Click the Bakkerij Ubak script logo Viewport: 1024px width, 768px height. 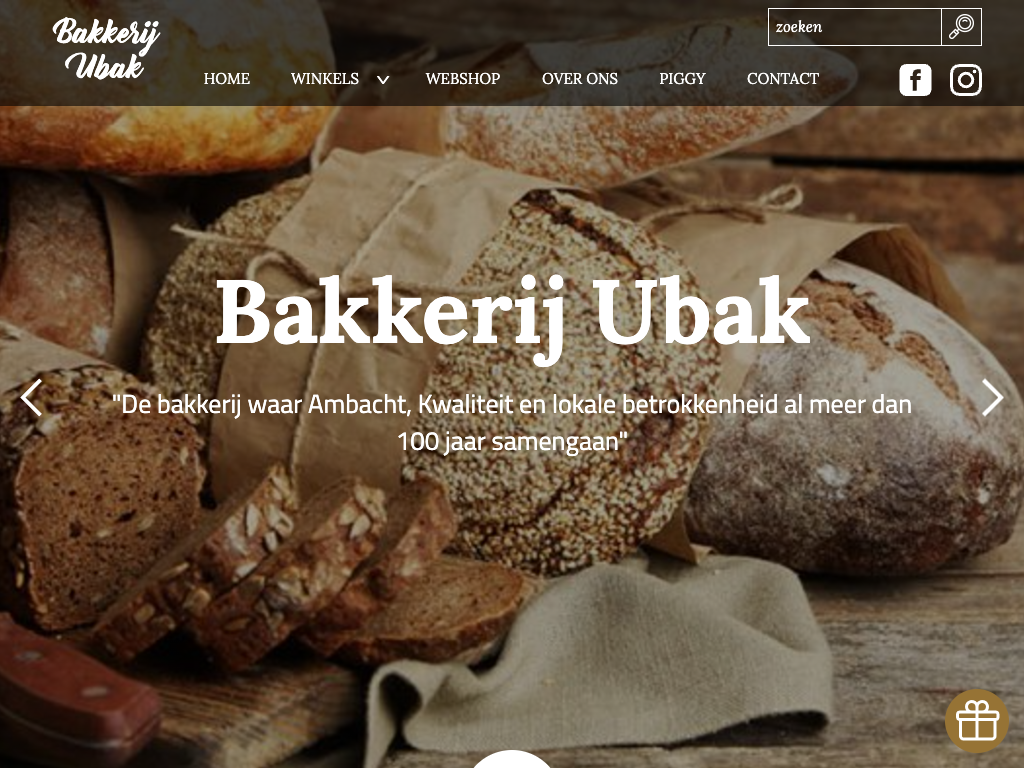click(106, 48)
